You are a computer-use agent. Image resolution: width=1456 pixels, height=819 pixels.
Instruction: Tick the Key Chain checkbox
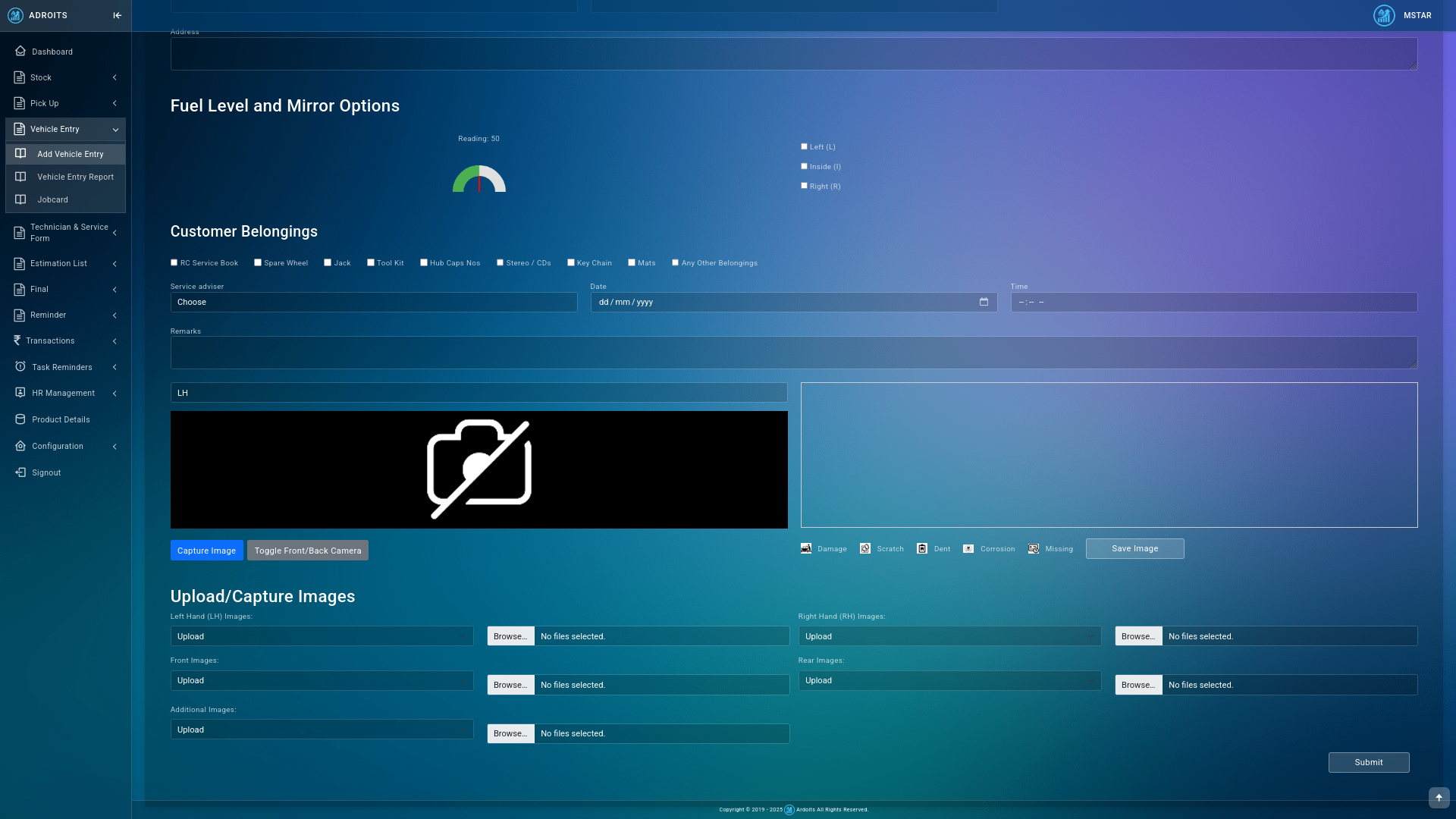tap(571, 262)
